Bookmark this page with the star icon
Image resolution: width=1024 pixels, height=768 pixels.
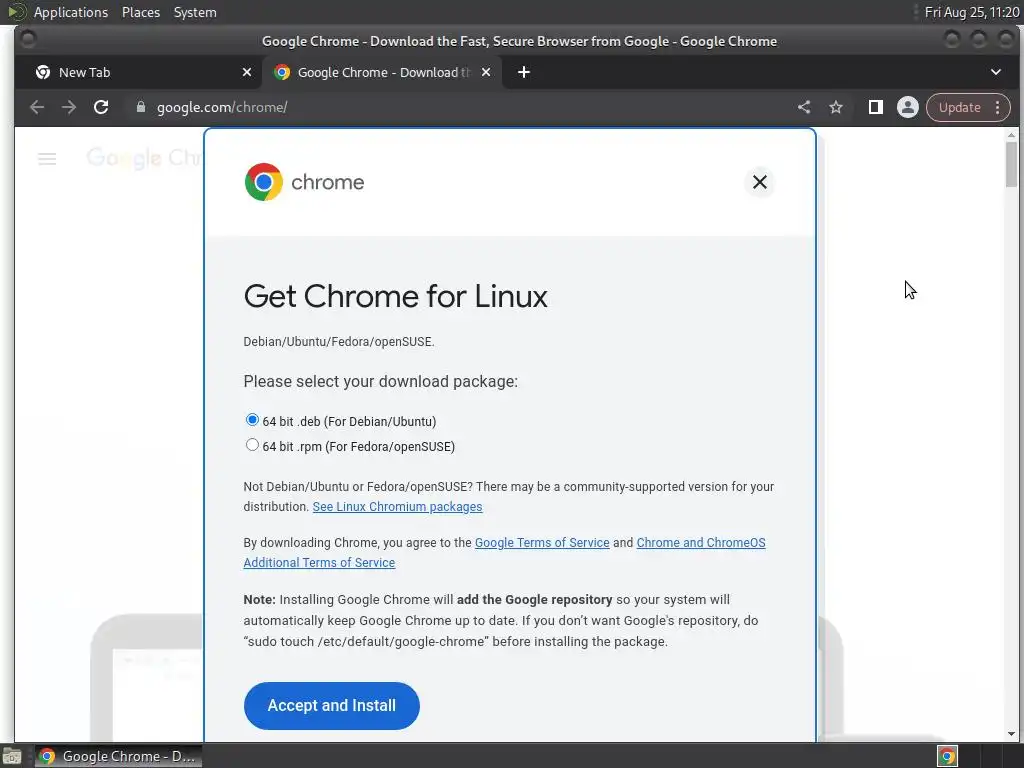(x=836, y=107)
